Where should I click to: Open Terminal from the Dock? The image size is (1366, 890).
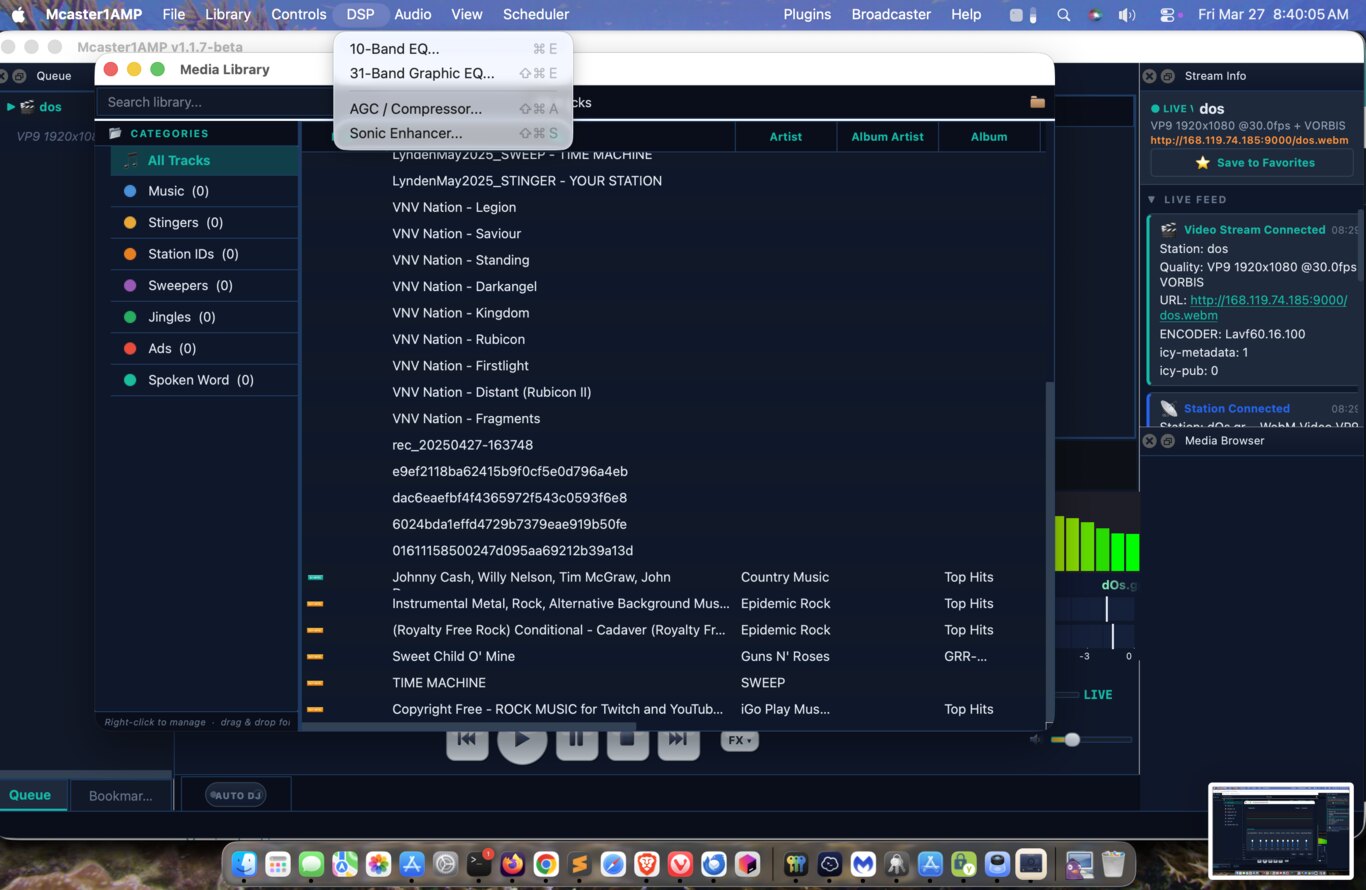coord(479,864)
